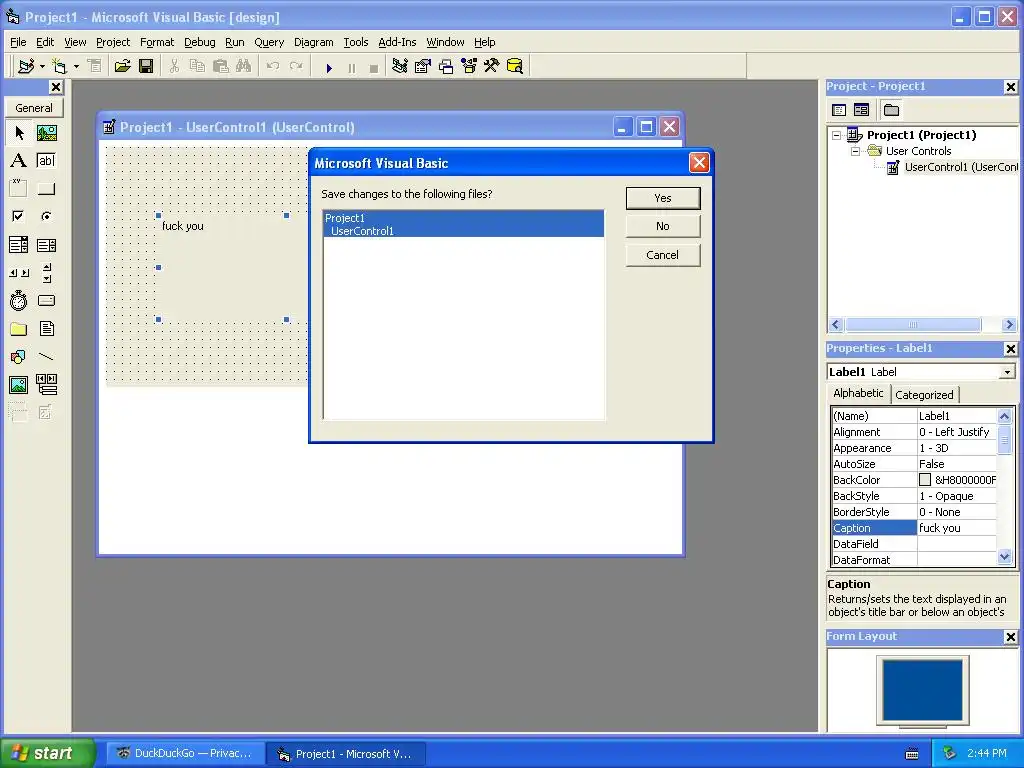Screen dimensions: 1024x768
Task: Open the Object Browser toolbar icon
Action: pos(469,66)
